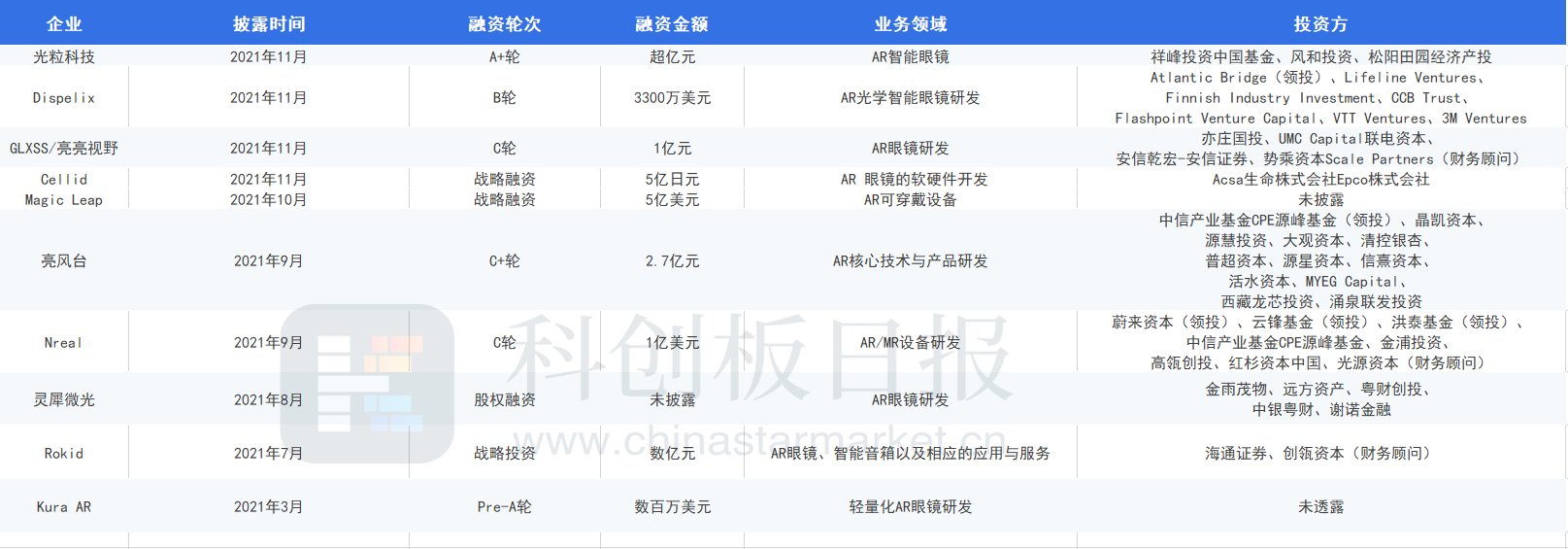Select the 灵犀微光 company cell
This screenshot has height=549, width=1568.
tap(64, 399)
